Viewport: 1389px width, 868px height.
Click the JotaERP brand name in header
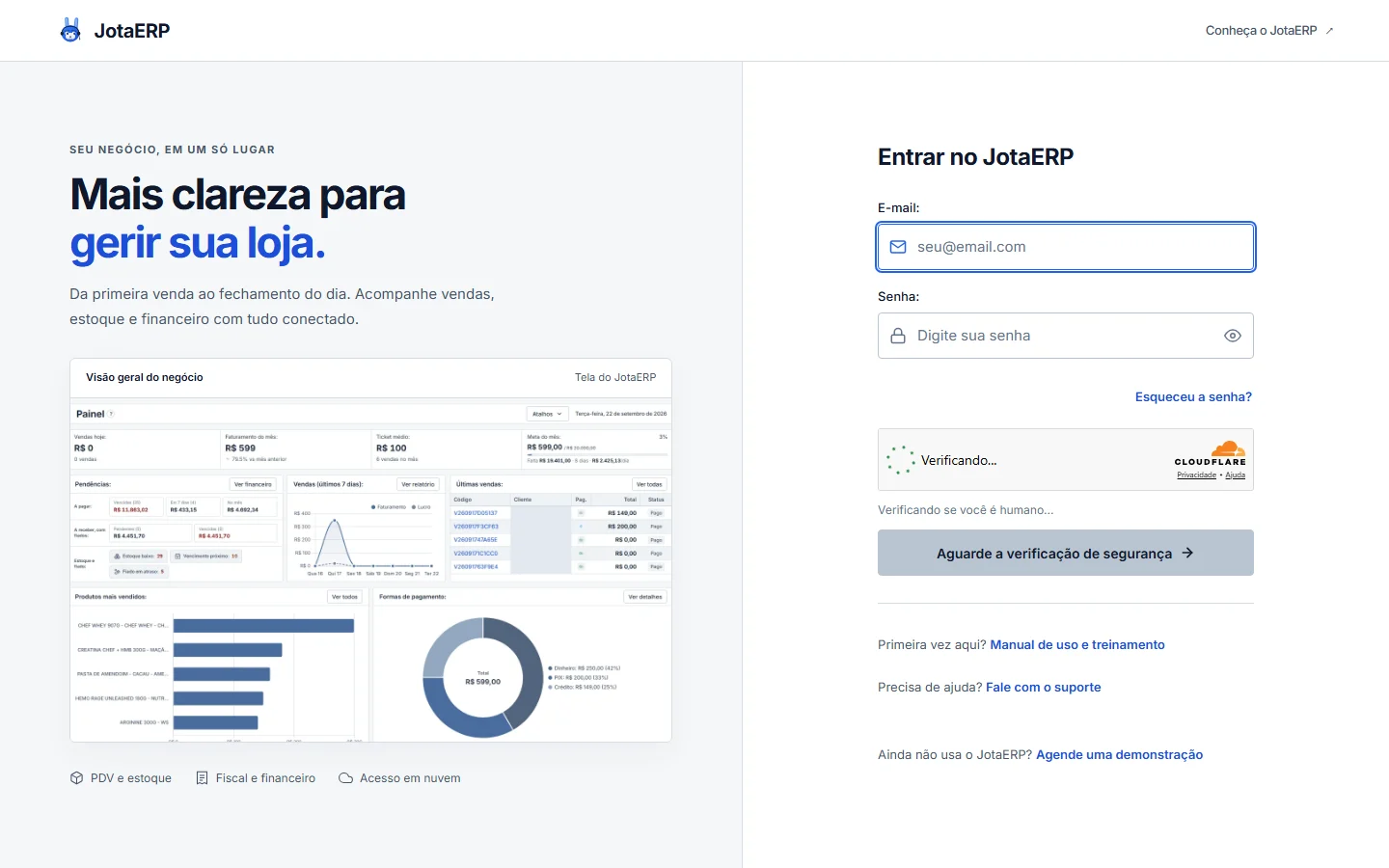tap(132, 31)
